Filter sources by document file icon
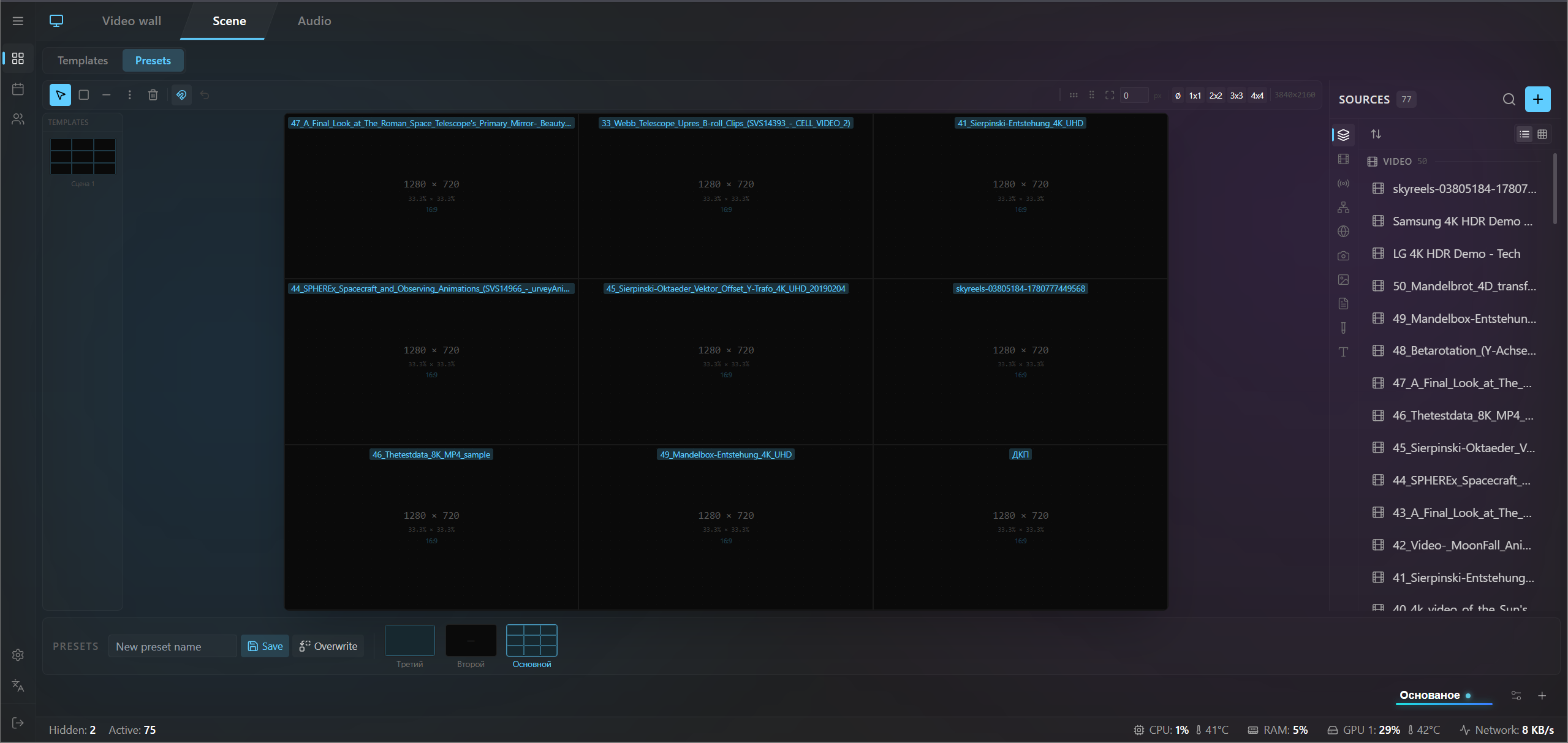 pyautogui.click(x=1344, y=304)
